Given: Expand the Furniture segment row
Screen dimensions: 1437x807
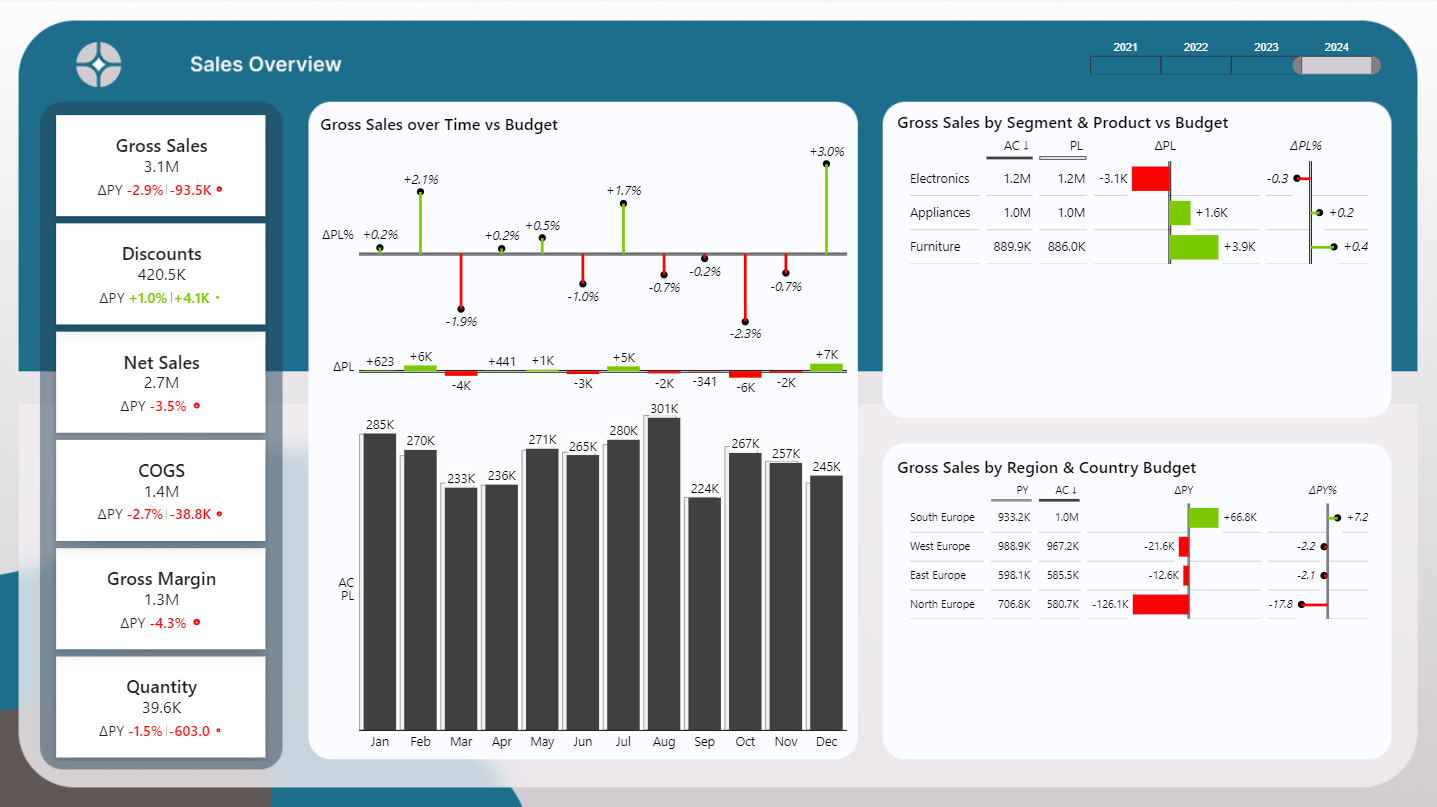Looking at the screenshot, I should tap(935, 247).
